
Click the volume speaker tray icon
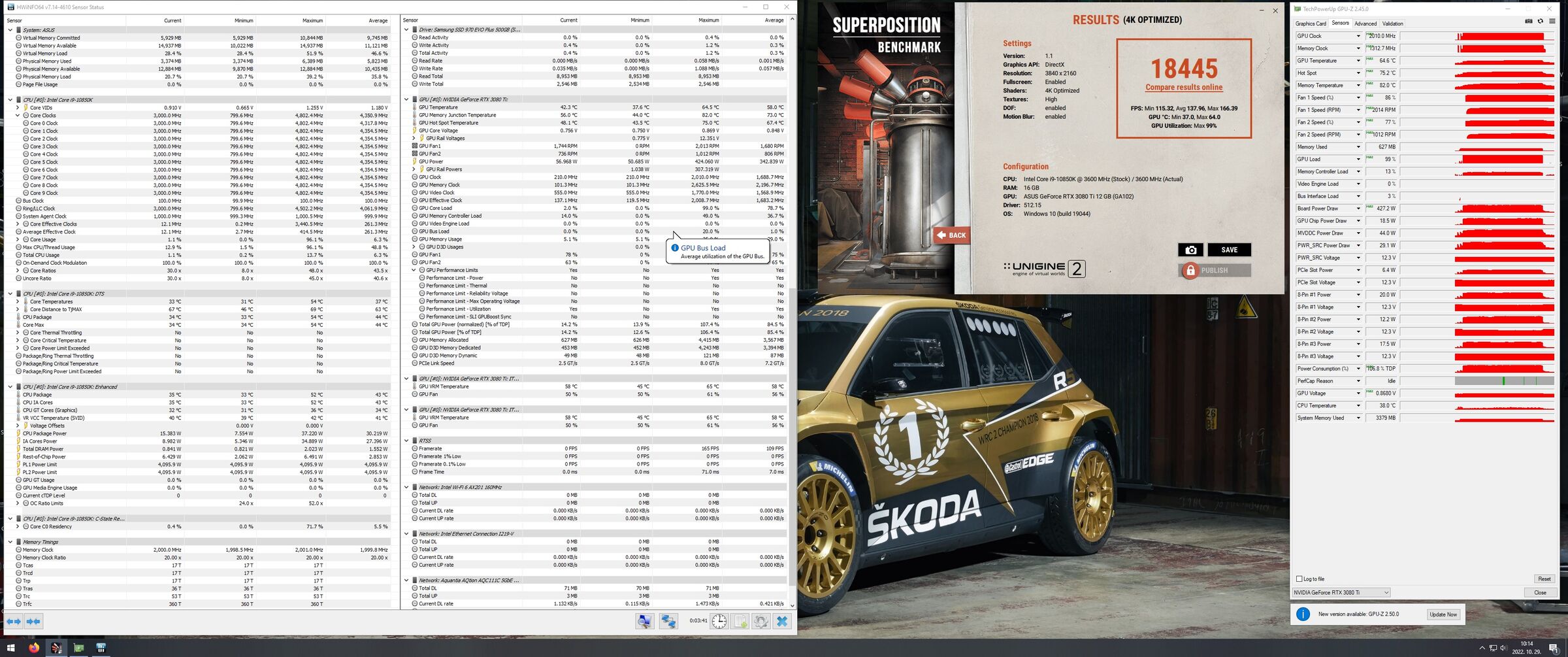point(1503,648)
